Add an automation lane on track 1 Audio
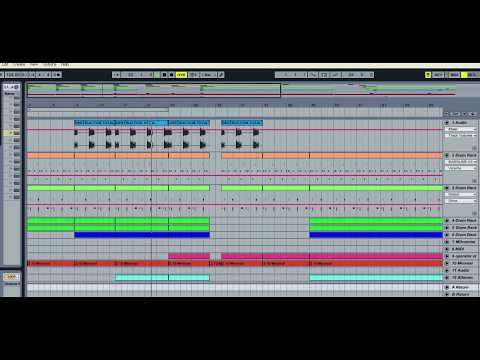Image resolution: width=480 pixels, height=360 pixels. click(x=474, y=148)
